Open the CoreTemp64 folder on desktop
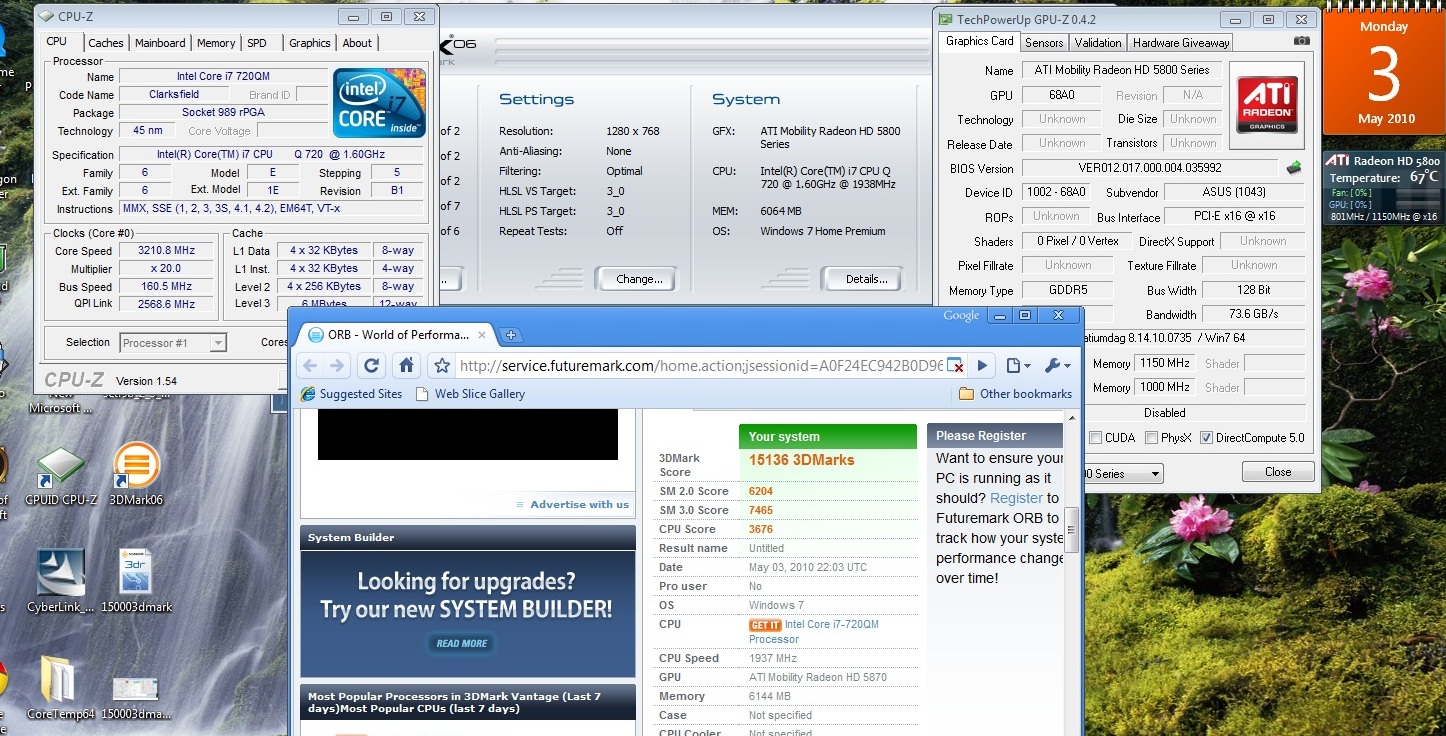 60,688
